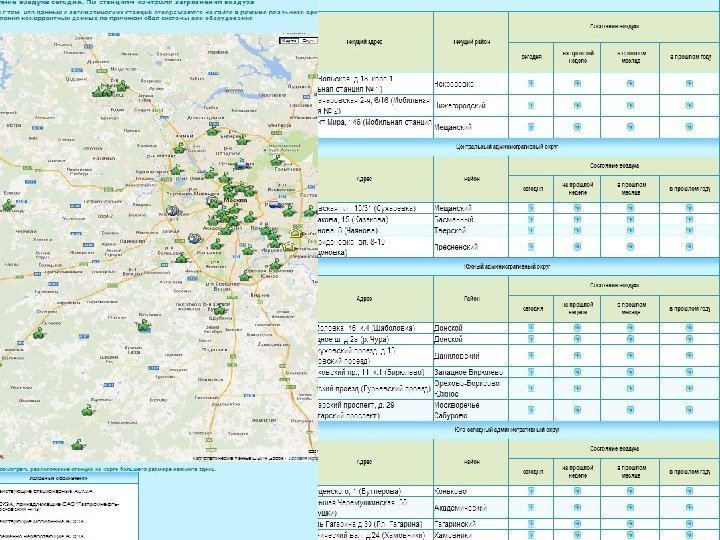This screenshot has height=540, width=720.
Task: Switch map to Спутник view
Action: [x=308, y=41]
